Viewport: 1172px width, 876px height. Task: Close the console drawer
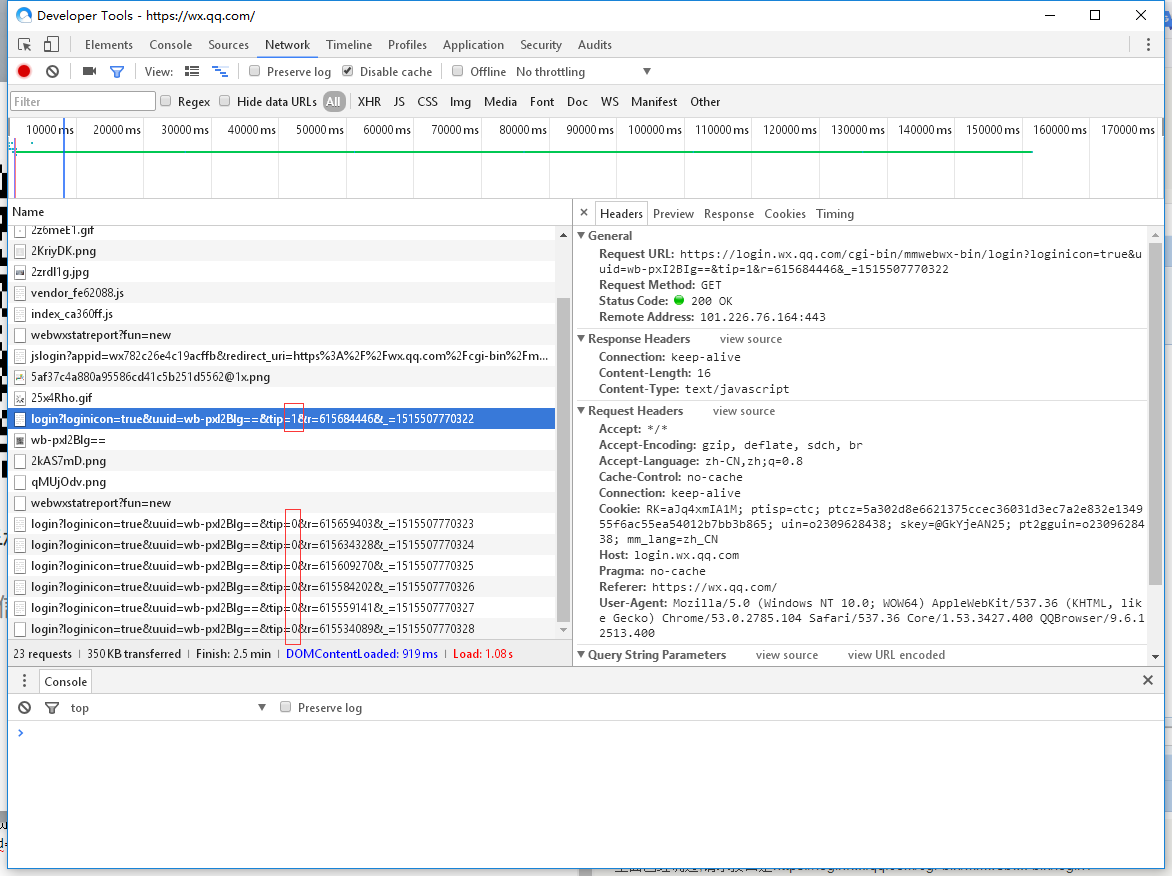[1148, 680]
